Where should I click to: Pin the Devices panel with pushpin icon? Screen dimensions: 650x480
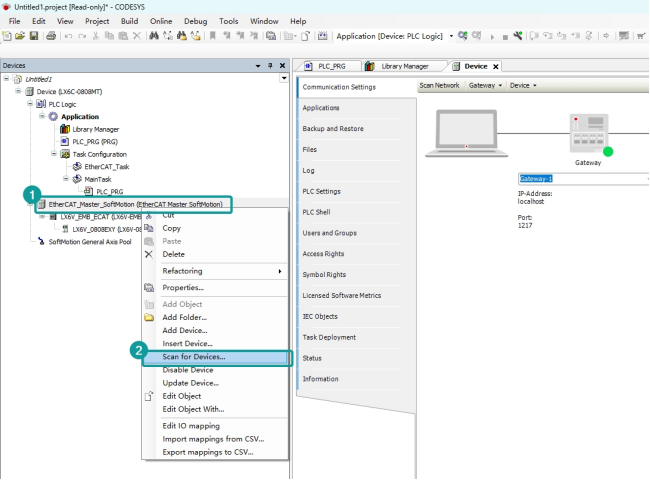coord(268,65)
